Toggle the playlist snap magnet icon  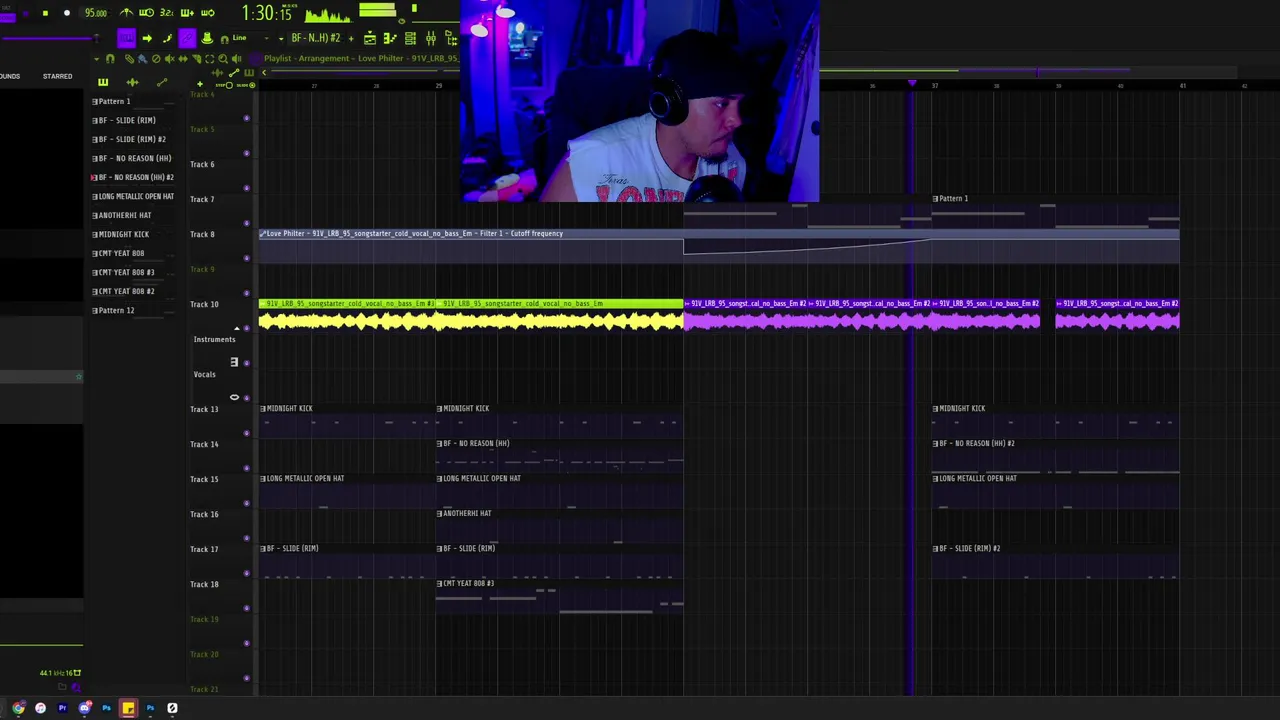point(110,58)
